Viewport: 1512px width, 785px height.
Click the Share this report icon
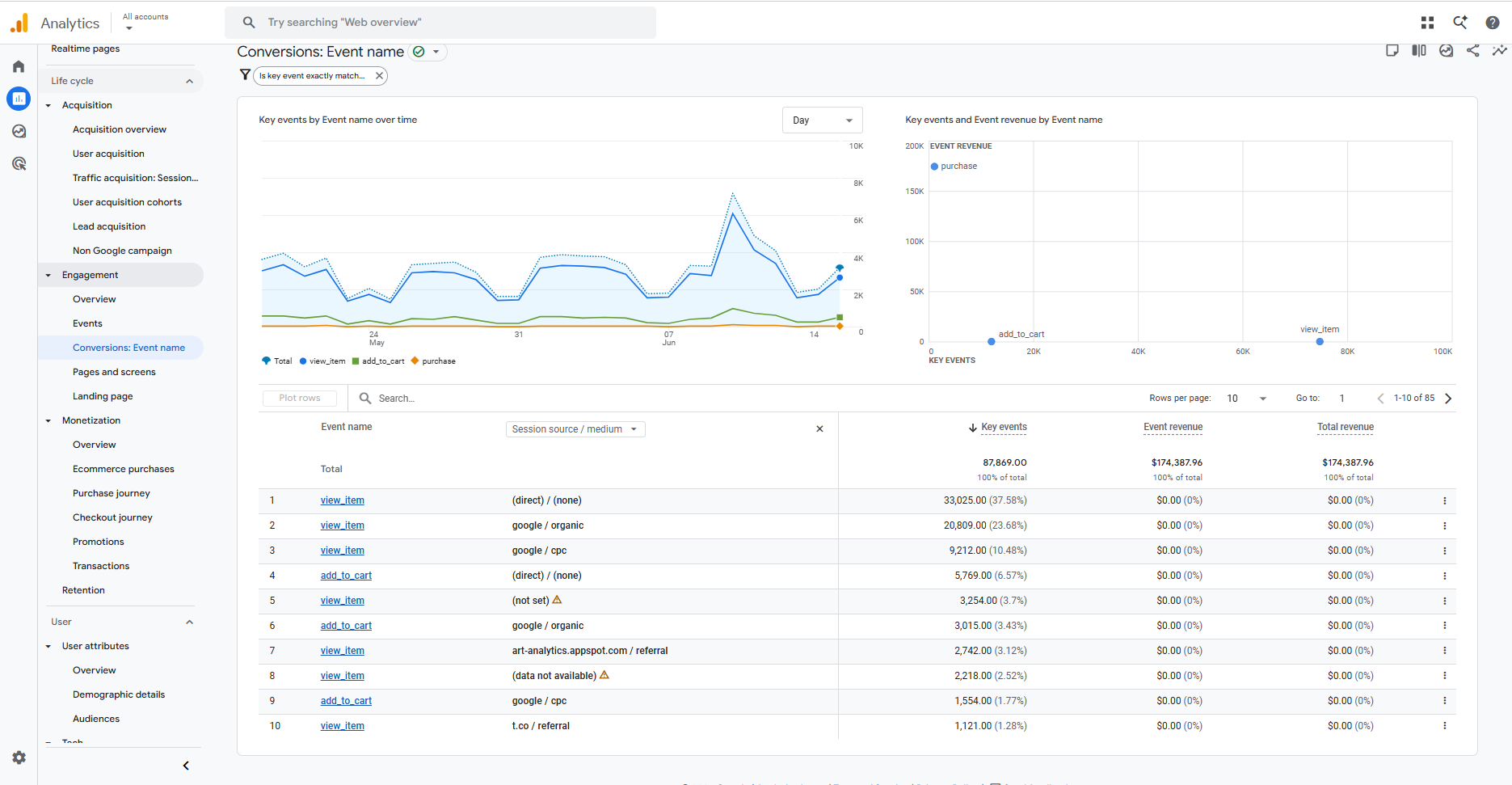click(x=1472, y=50)
